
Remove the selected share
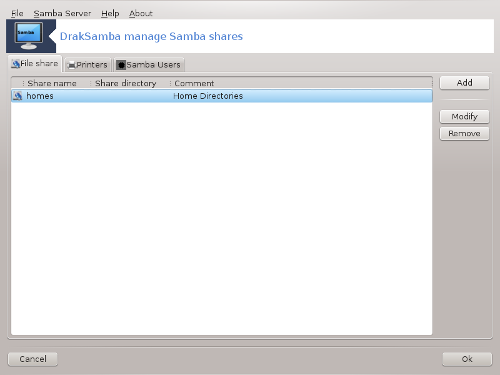coord(464,133)
